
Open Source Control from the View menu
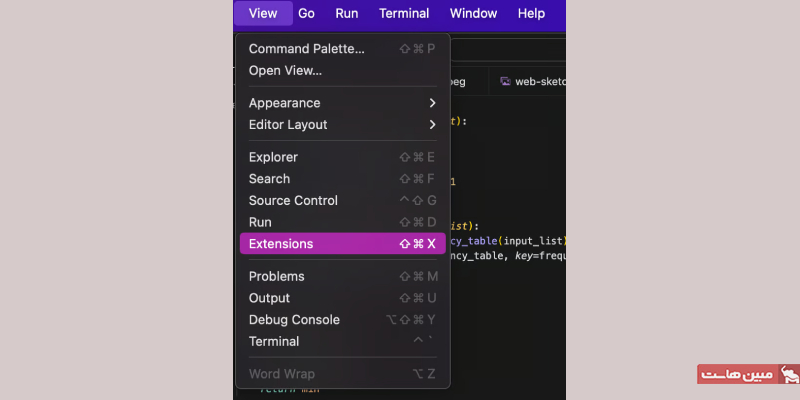coord(342,201)
